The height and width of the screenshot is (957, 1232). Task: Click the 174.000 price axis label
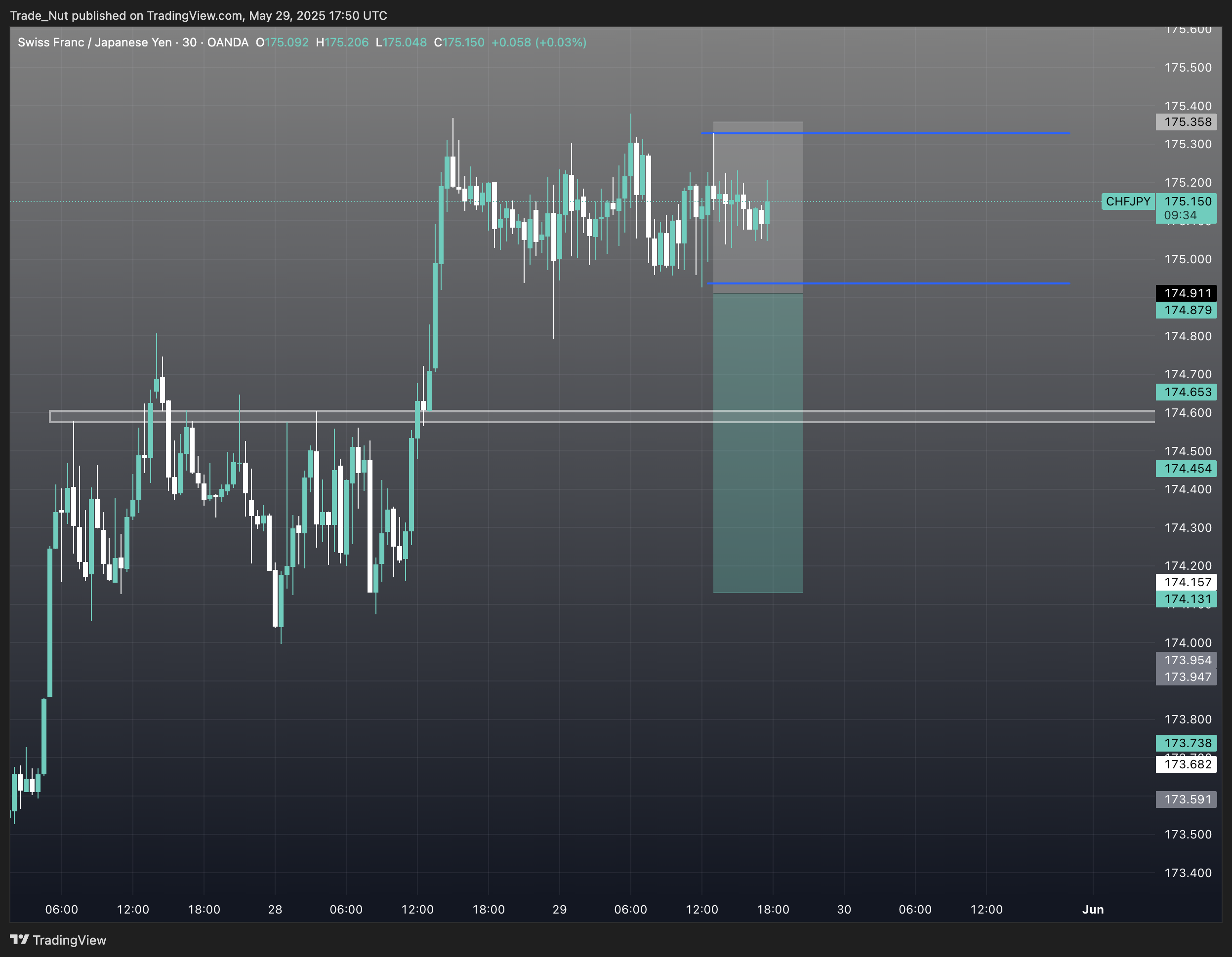pyautogui.click(x=1188, y=643)
